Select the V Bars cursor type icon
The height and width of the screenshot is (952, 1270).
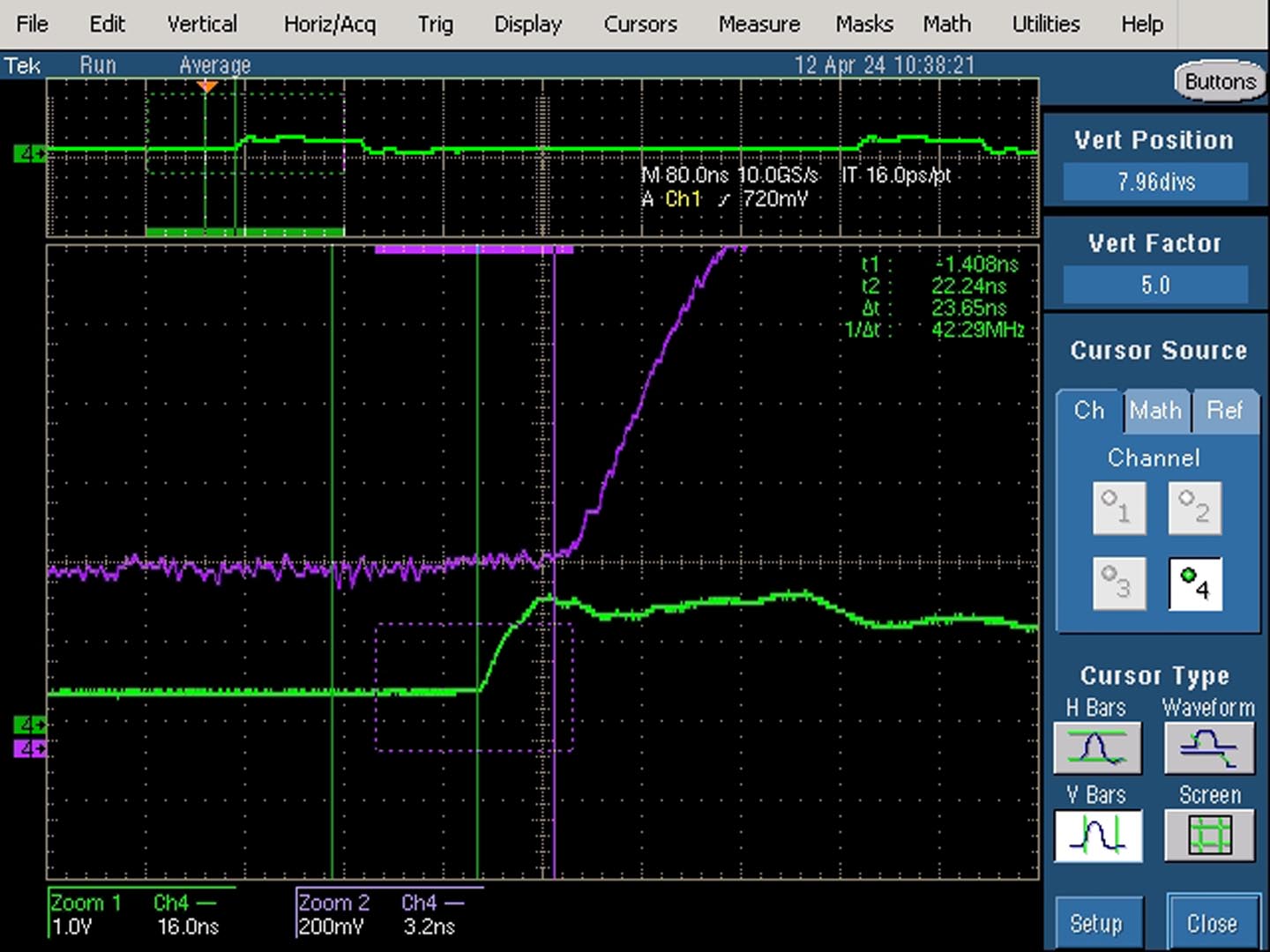pos(1097,835)
